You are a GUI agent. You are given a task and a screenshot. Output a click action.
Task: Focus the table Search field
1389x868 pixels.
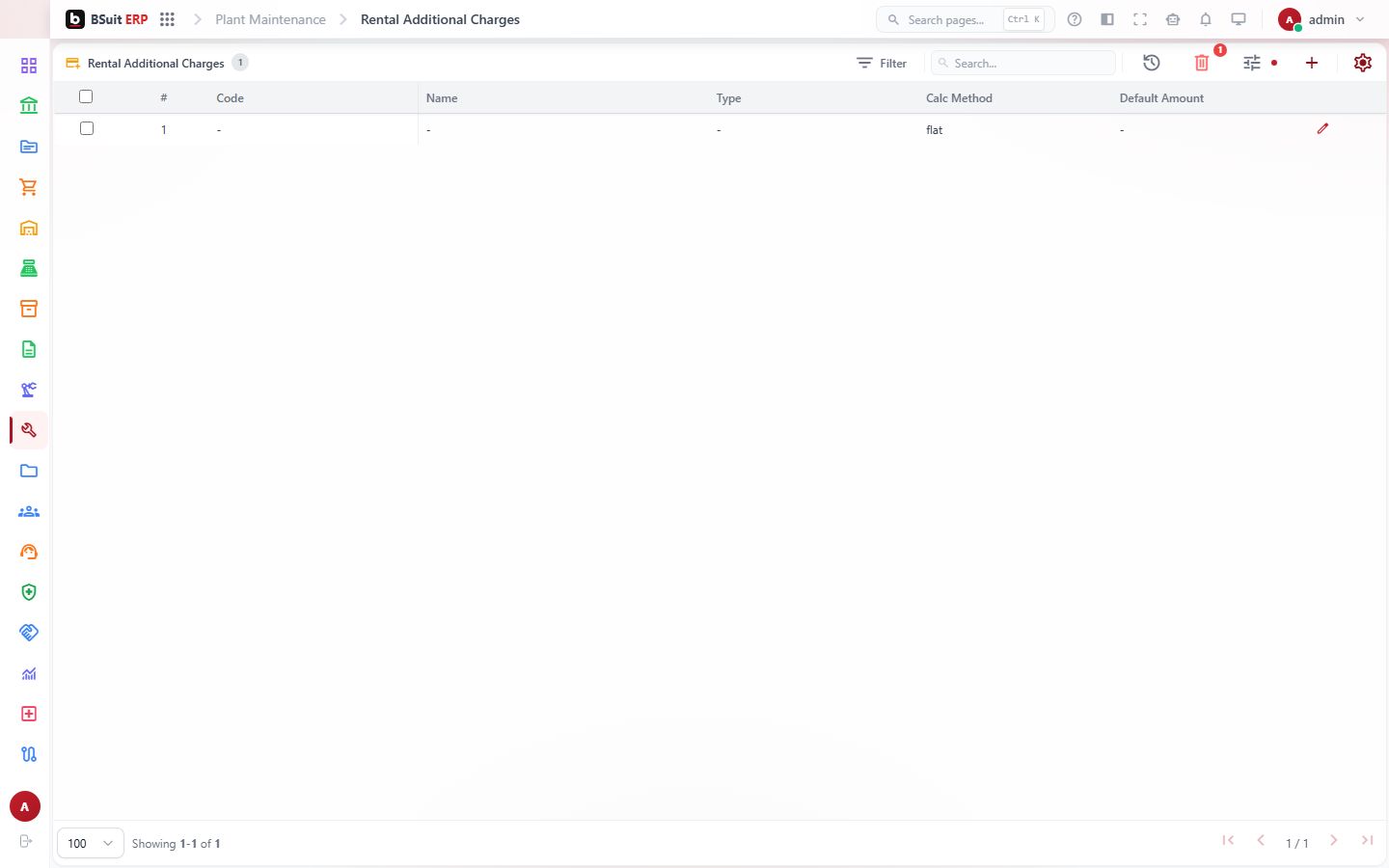(1023, 63)
